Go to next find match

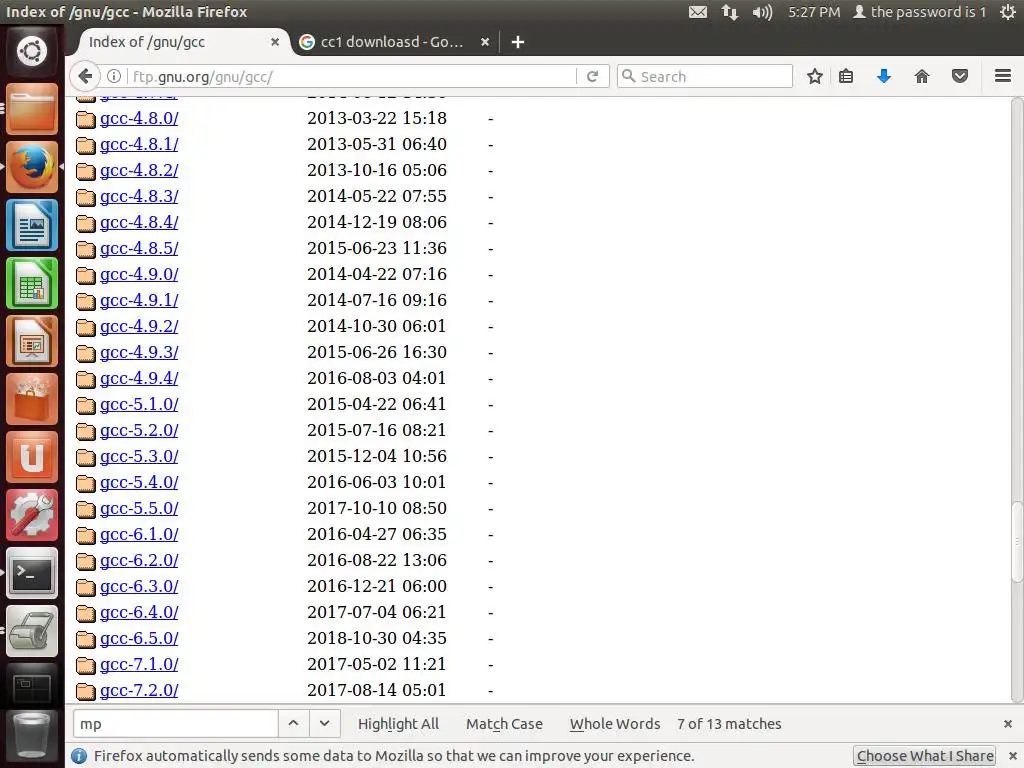325,724
